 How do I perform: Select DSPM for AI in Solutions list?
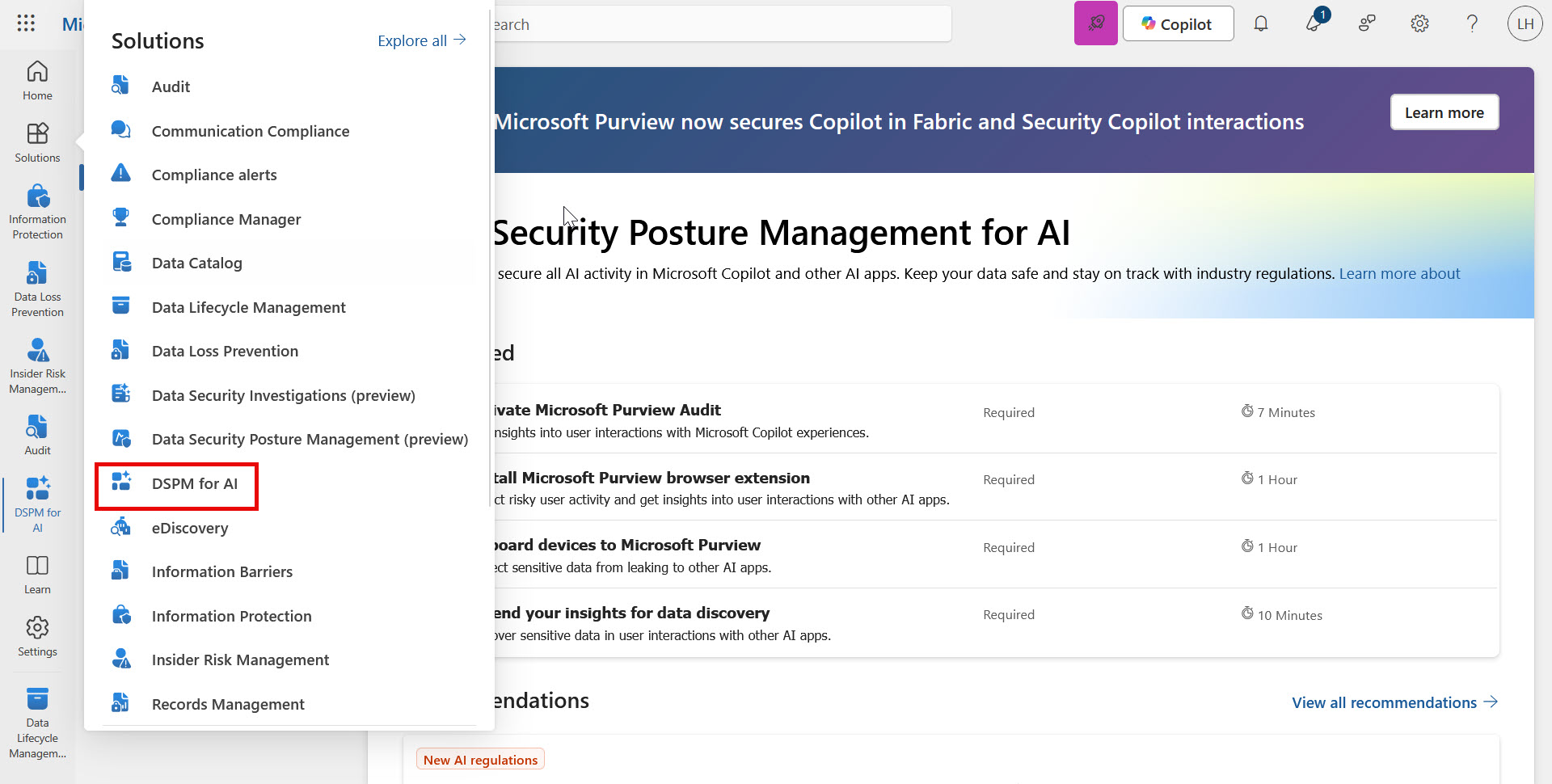tap(195, 483)
